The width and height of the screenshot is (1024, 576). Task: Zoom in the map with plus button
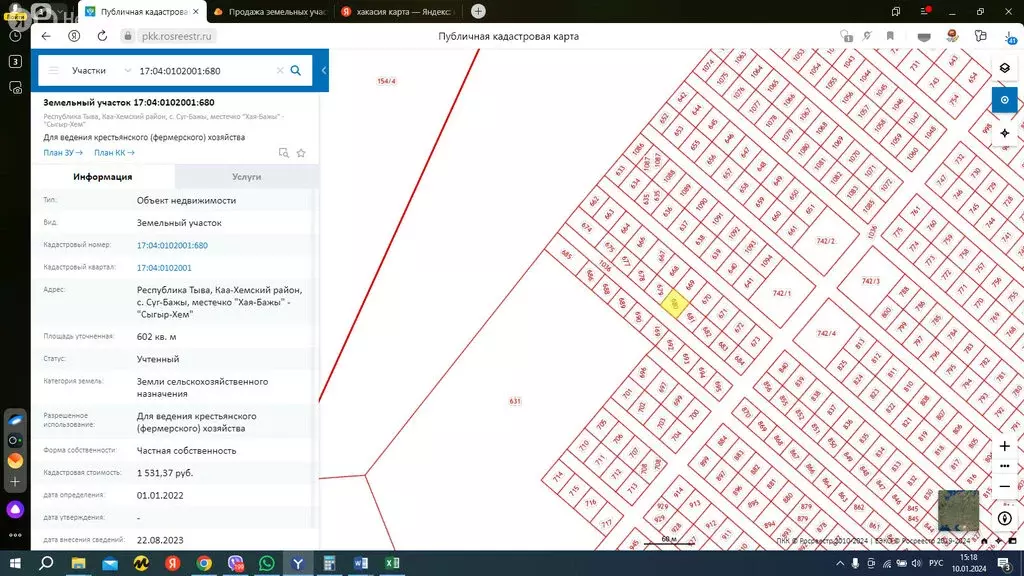coord(1004,446)
